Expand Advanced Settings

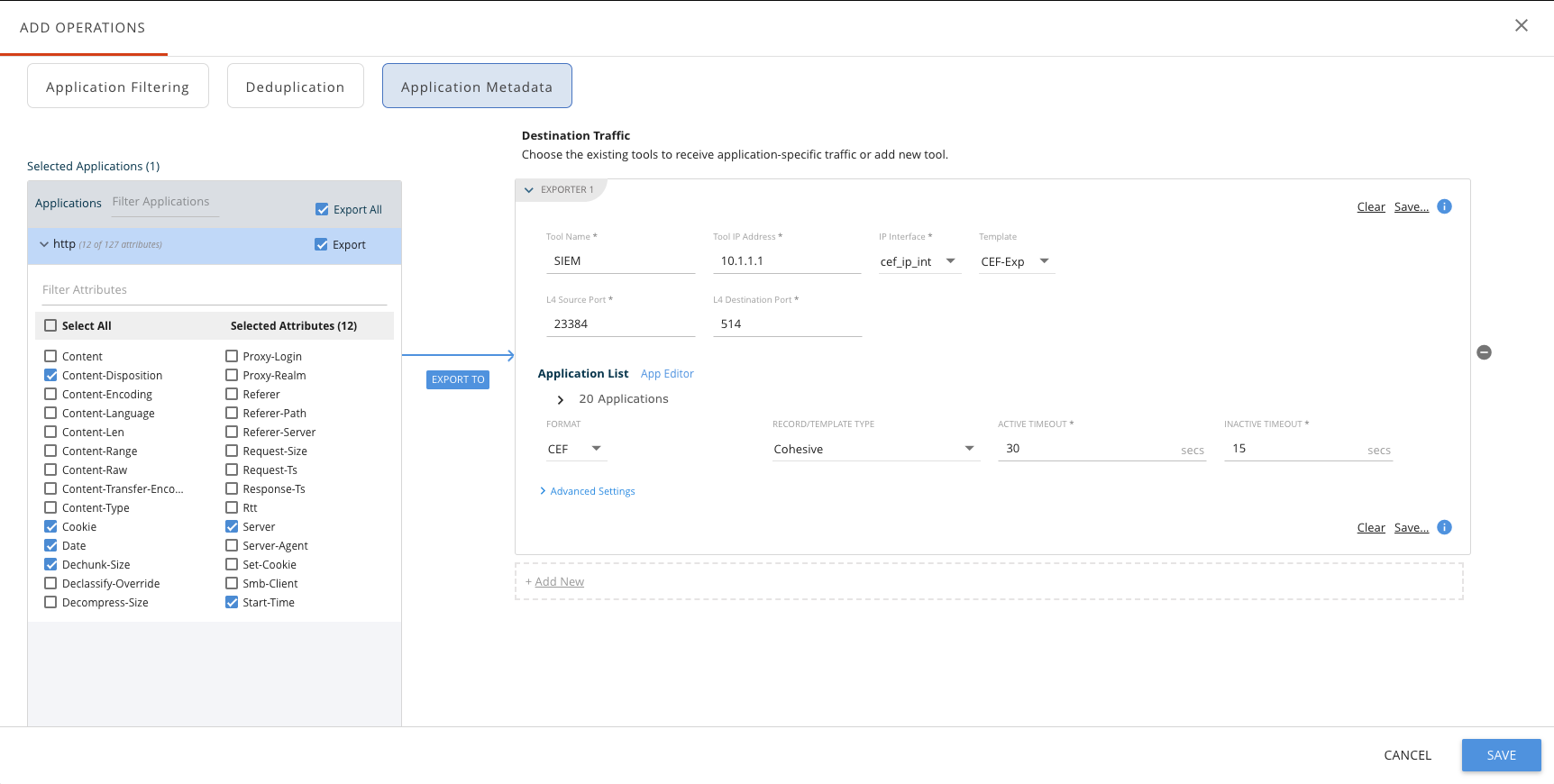coord(587,491)
